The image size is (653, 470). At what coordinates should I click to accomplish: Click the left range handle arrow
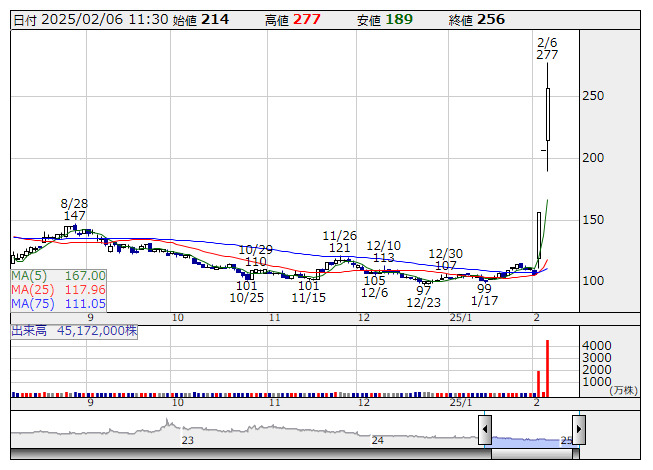click(x=485, y=430)
